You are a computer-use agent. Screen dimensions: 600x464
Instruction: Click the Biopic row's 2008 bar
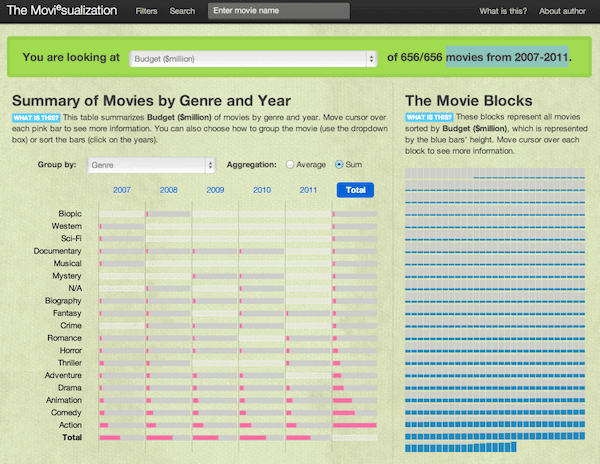[147, 214]
